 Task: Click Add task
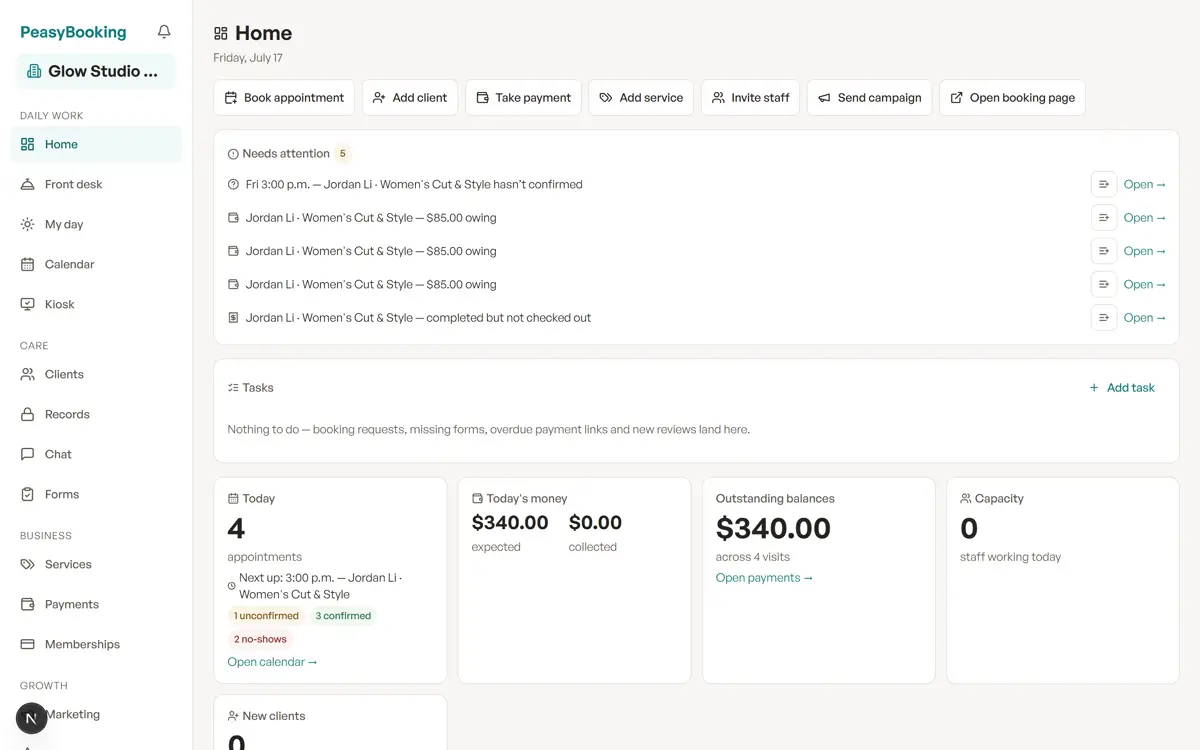pos(1122,388)
